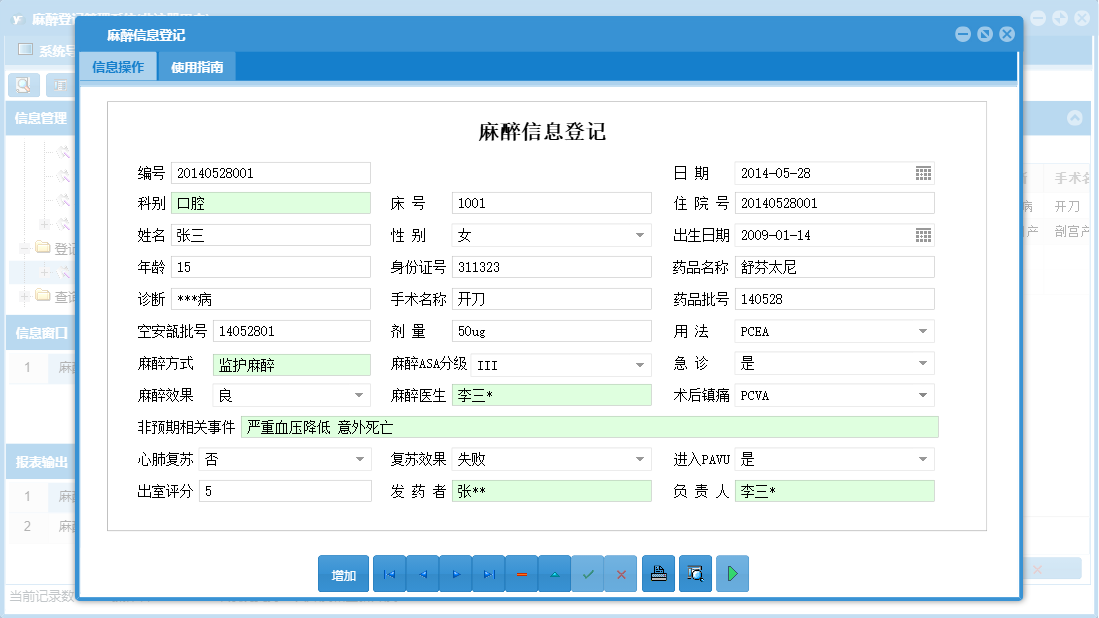Viewport: 1099px width, 618px height.
Task: Go to the previous record
Action: click(422, 574)
